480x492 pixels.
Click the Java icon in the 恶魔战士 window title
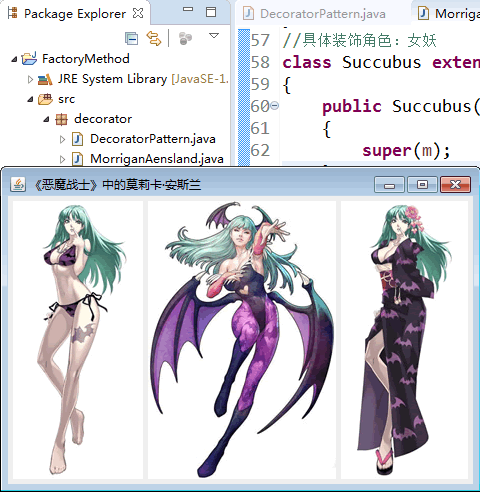tap(18, 184)
